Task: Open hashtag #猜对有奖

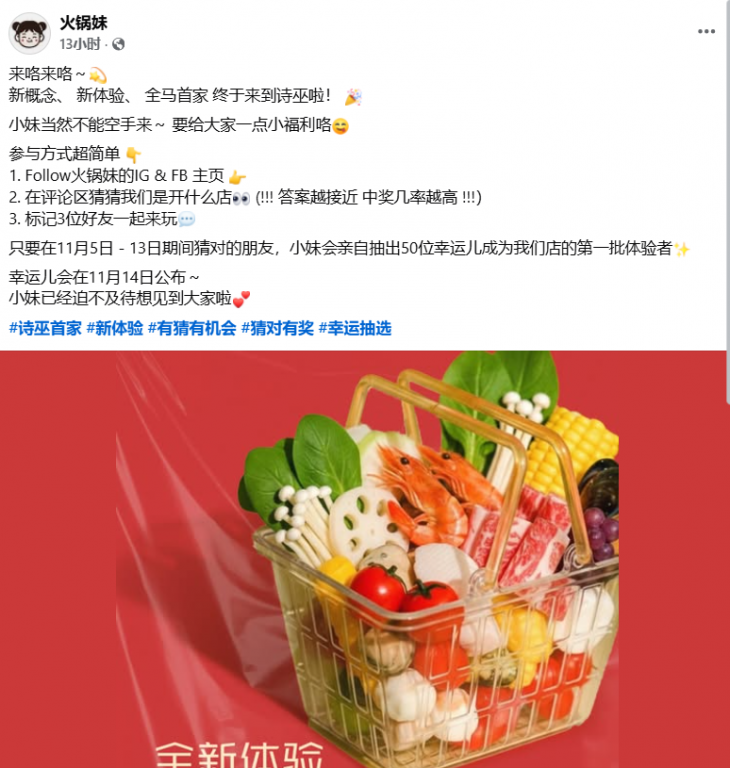Action: (x=277, y=328)
